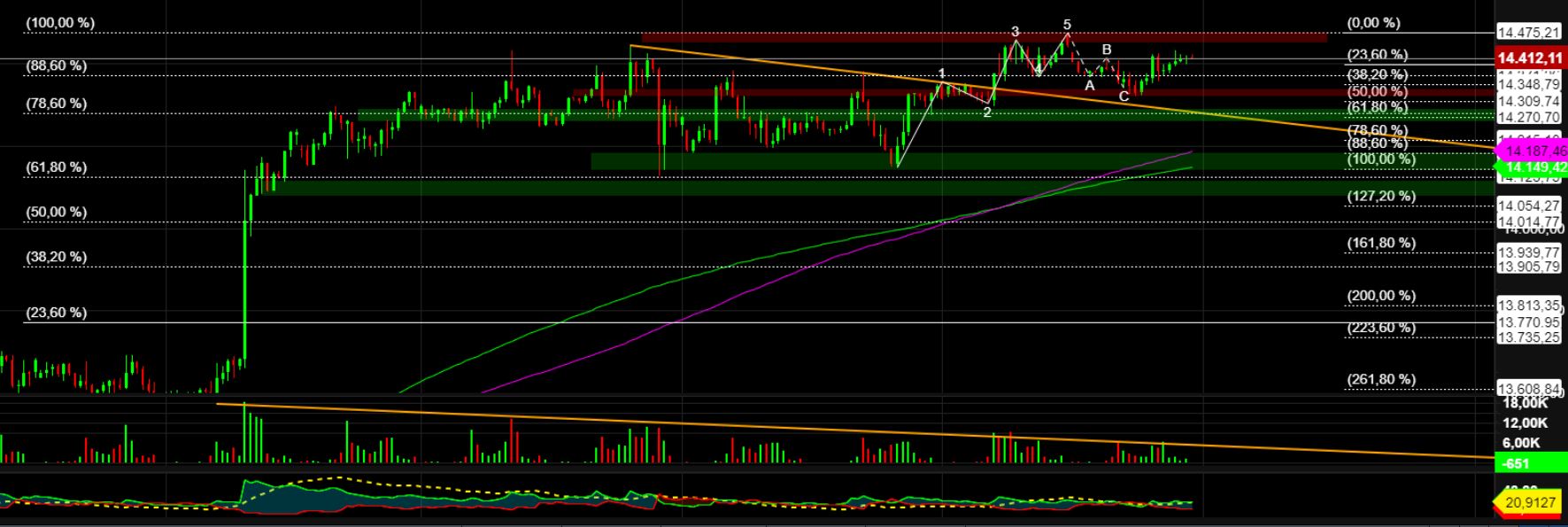Click the price axis label 14.014,77

(1529, 221)
